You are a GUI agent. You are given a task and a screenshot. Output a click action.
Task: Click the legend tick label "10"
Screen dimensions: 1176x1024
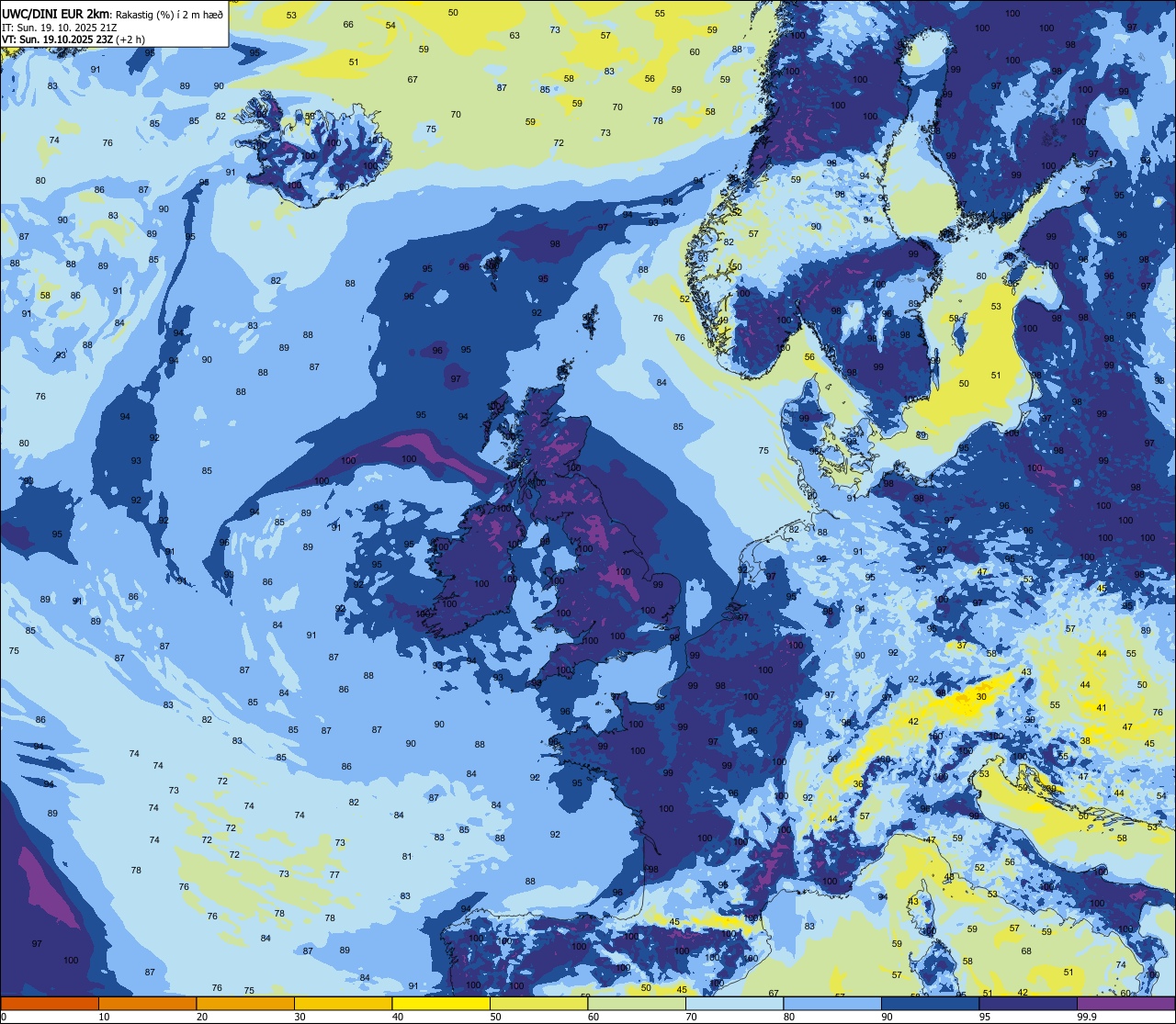tap(104, 1017)
